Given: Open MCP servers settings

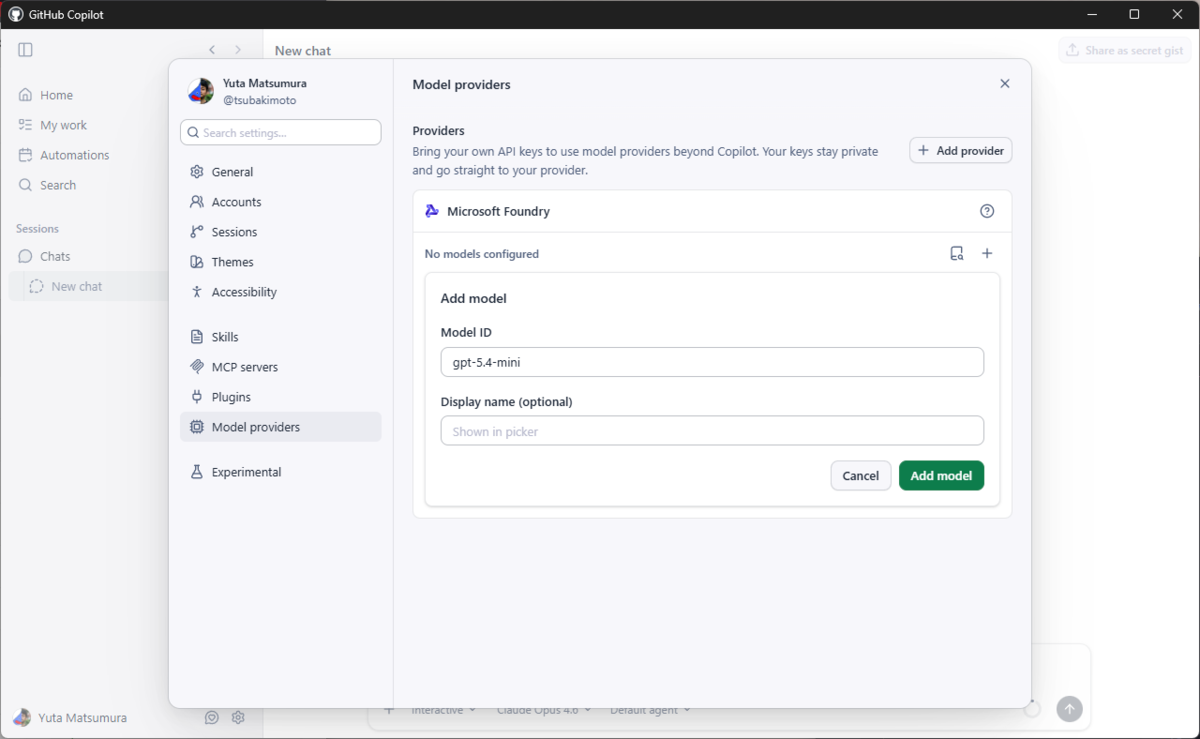Looking at the screenshot, I should pyautogui.click(x=281, y=367).
